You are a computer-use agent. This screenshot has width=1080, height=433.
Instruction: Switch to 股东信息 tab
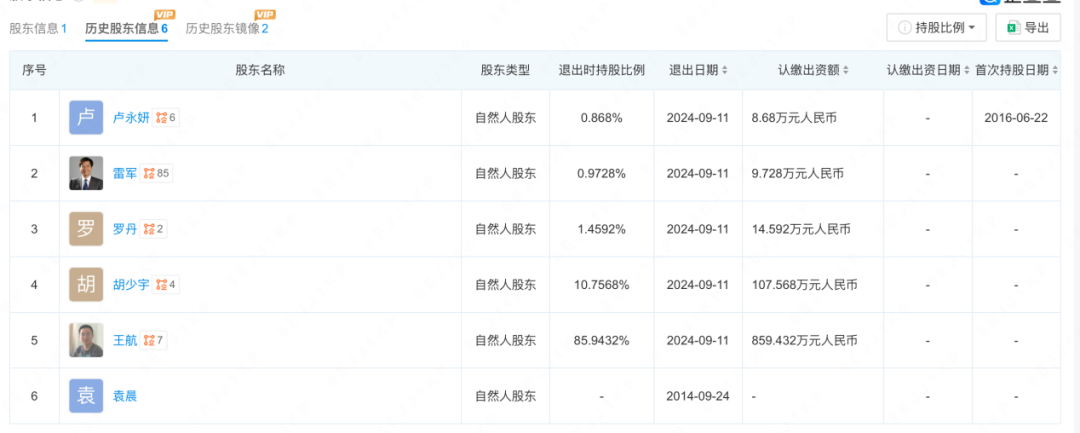tap(38, 29)
